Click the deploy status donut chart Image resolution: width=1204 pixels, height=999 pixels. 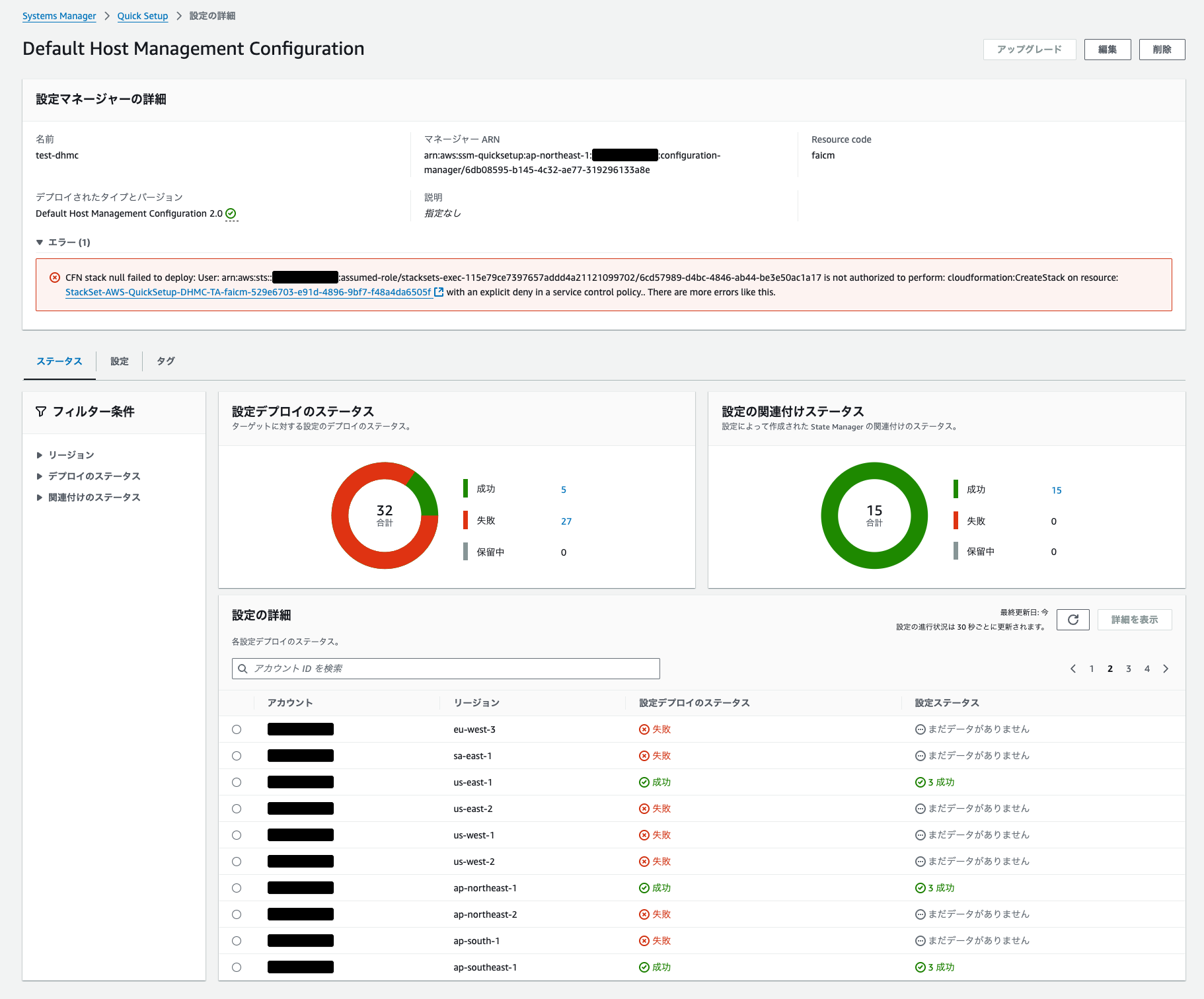pyautogui.click(x=385, y=515)
